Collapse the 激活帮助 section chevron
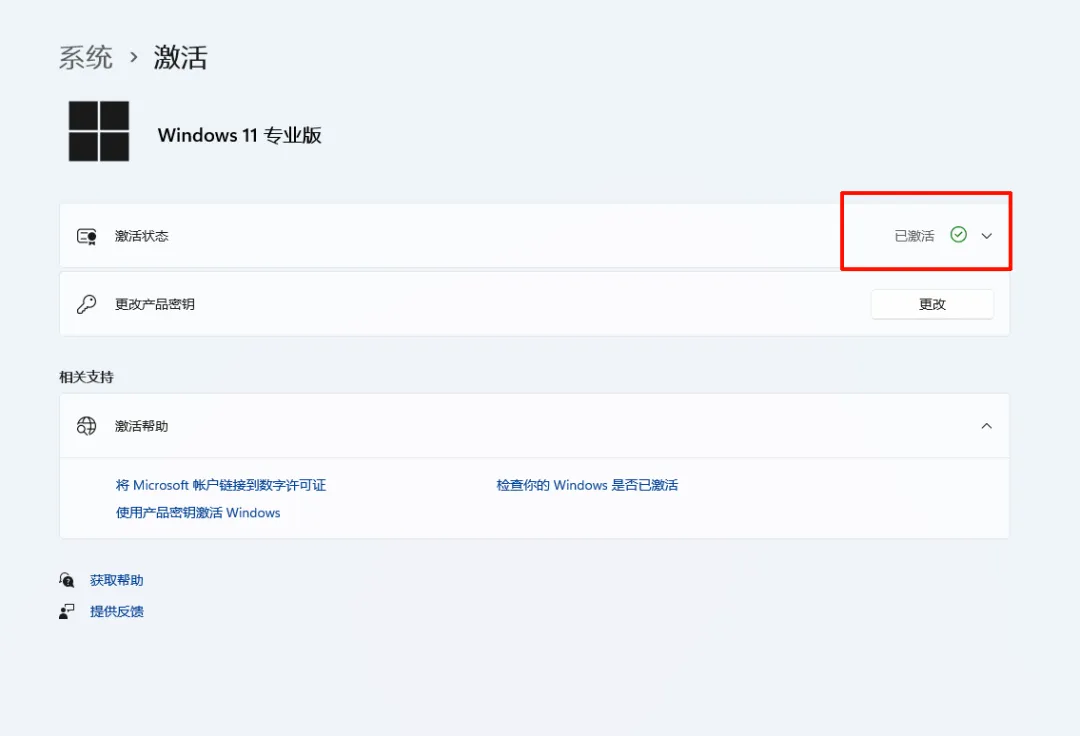This screenshot has height=736, width=1080. pos(986,426)
